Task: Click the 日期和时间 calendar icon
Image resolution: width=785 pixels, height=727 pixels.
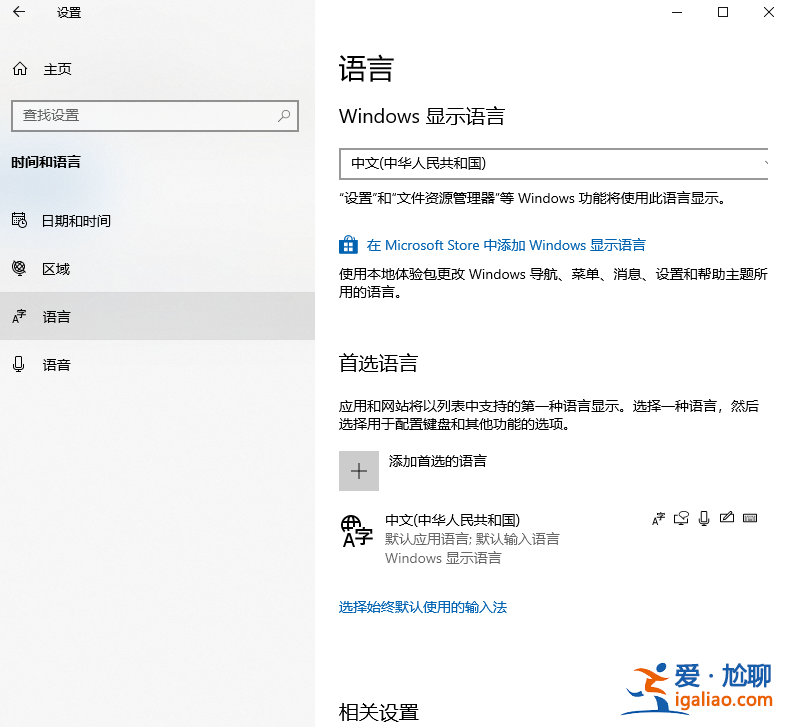Action: pos(20,220)
